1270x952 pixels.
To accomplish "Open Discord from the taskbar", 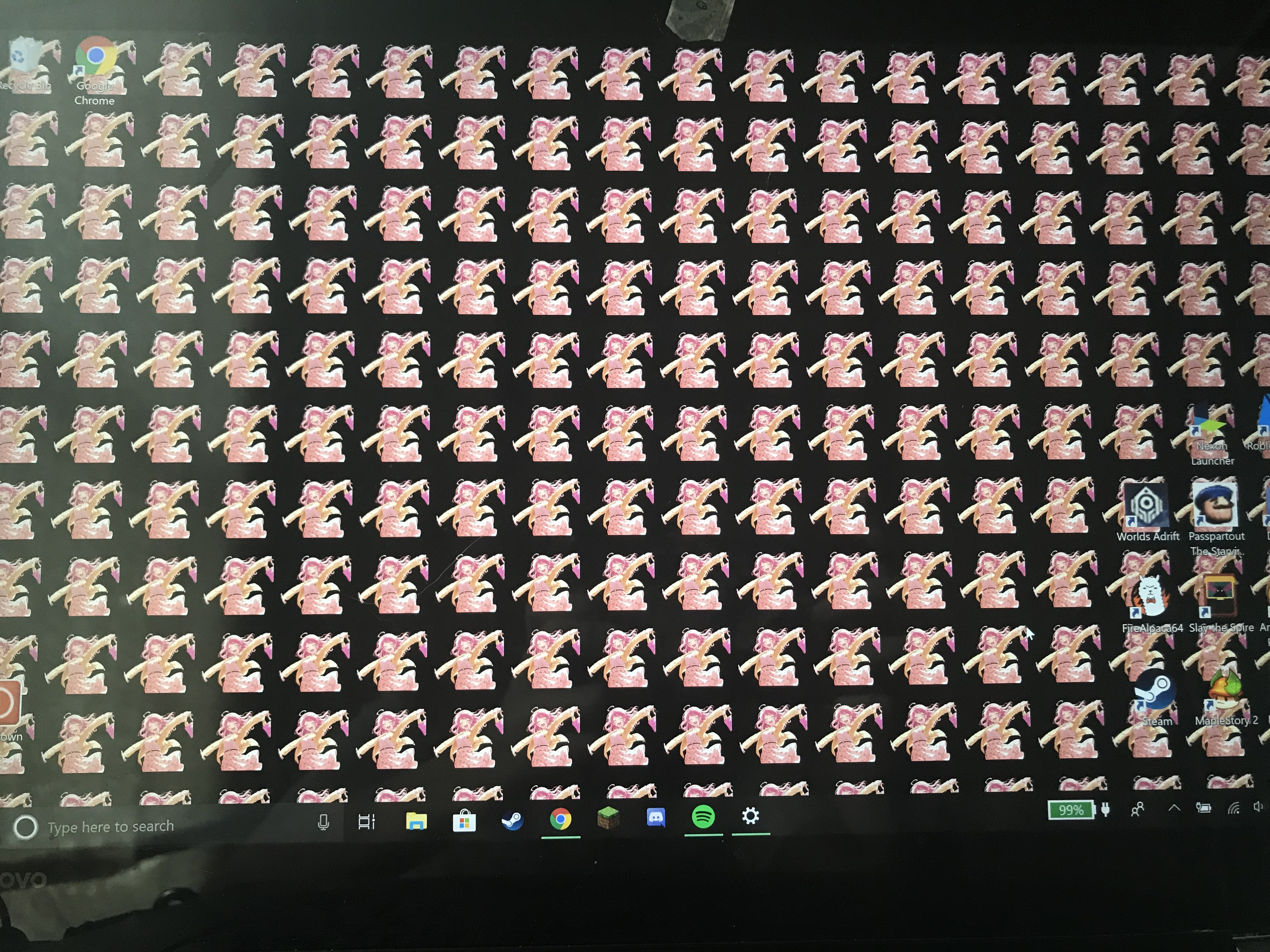I will [x=656, y=817].
